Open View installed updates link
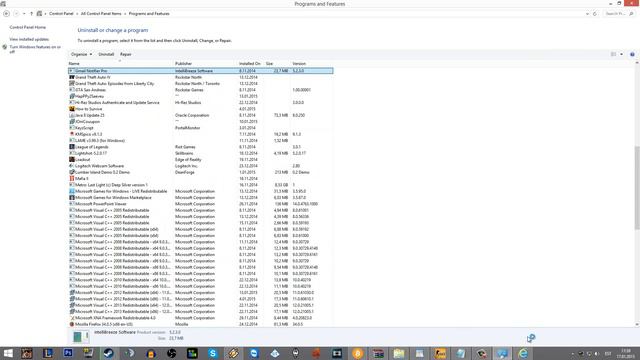Screen dimensions: 640x360 click(x=29, y=40)
